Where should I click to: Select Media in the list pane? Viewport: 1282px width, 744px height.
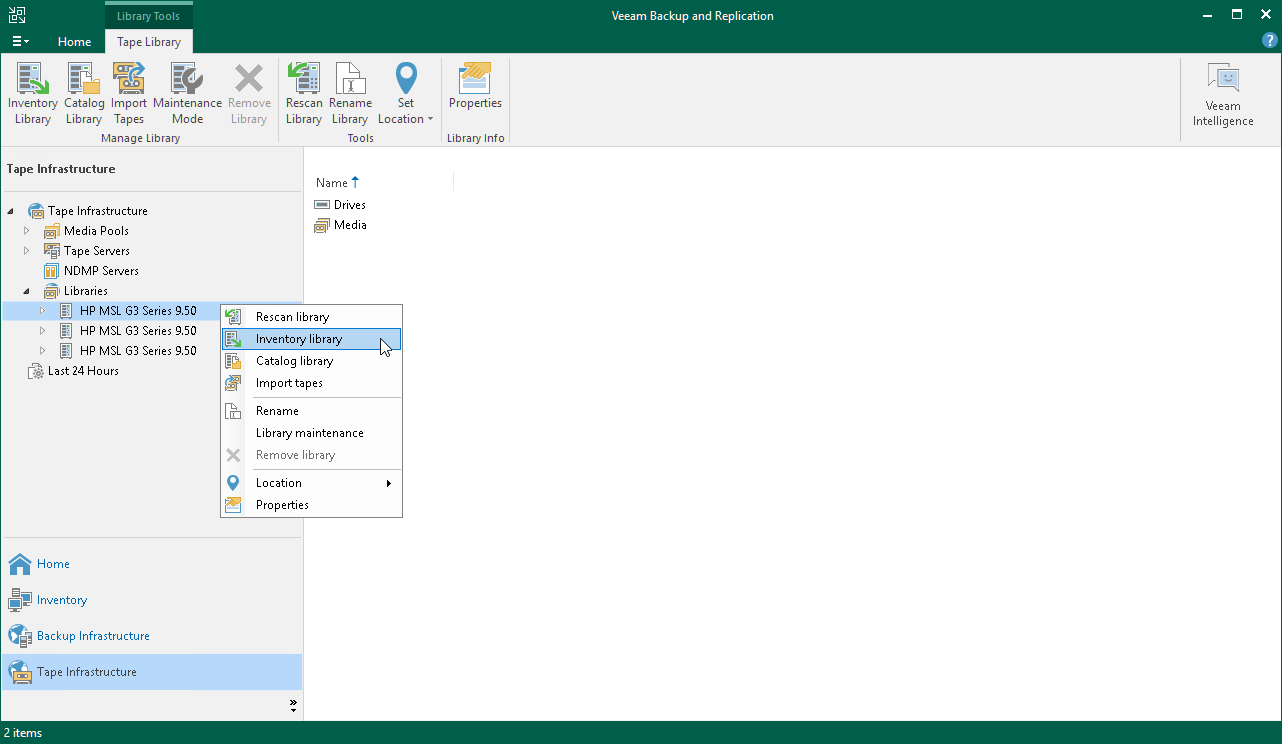[x=350, y=225]
